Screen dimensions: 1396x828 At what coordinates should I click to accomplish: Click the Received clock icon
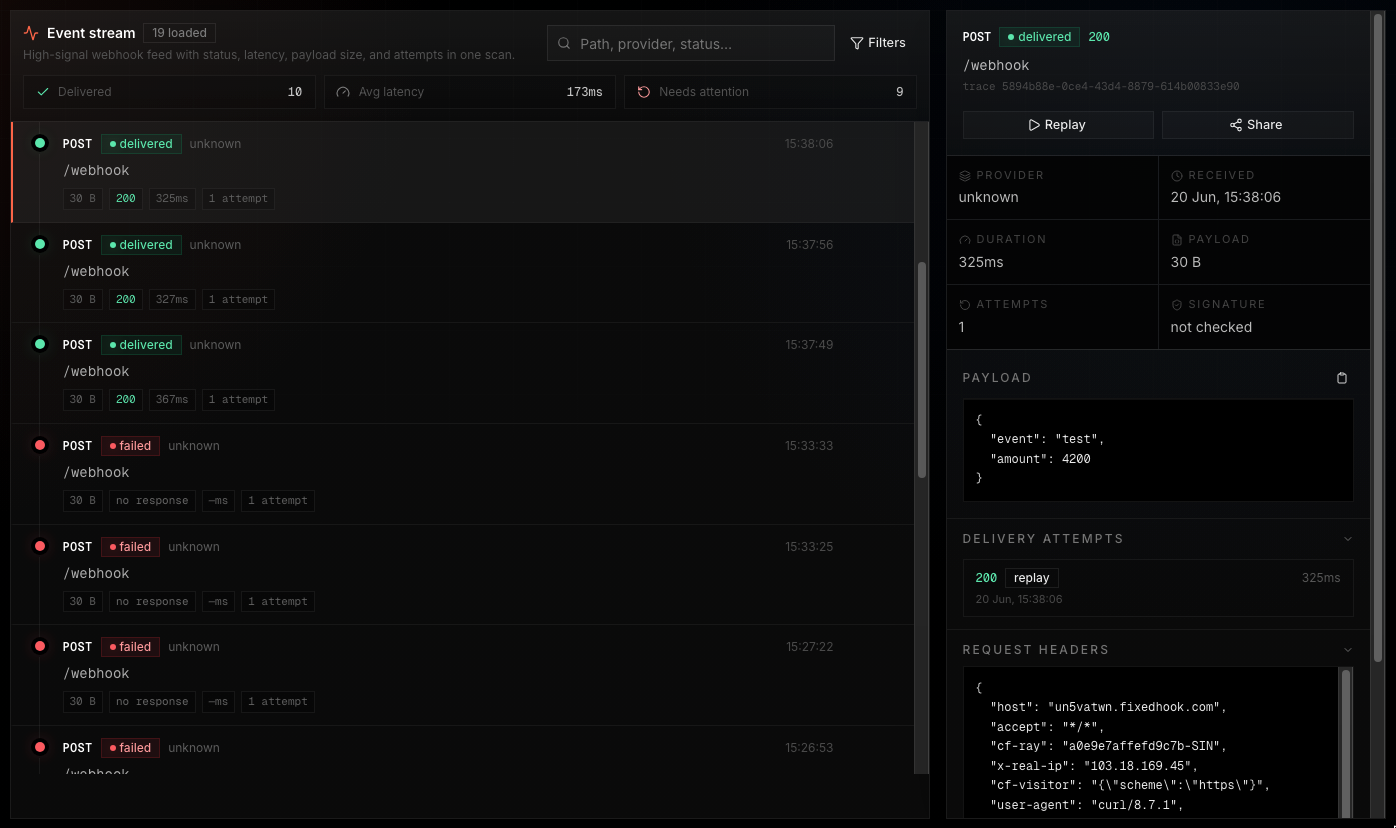click(x=1177, y=175)
